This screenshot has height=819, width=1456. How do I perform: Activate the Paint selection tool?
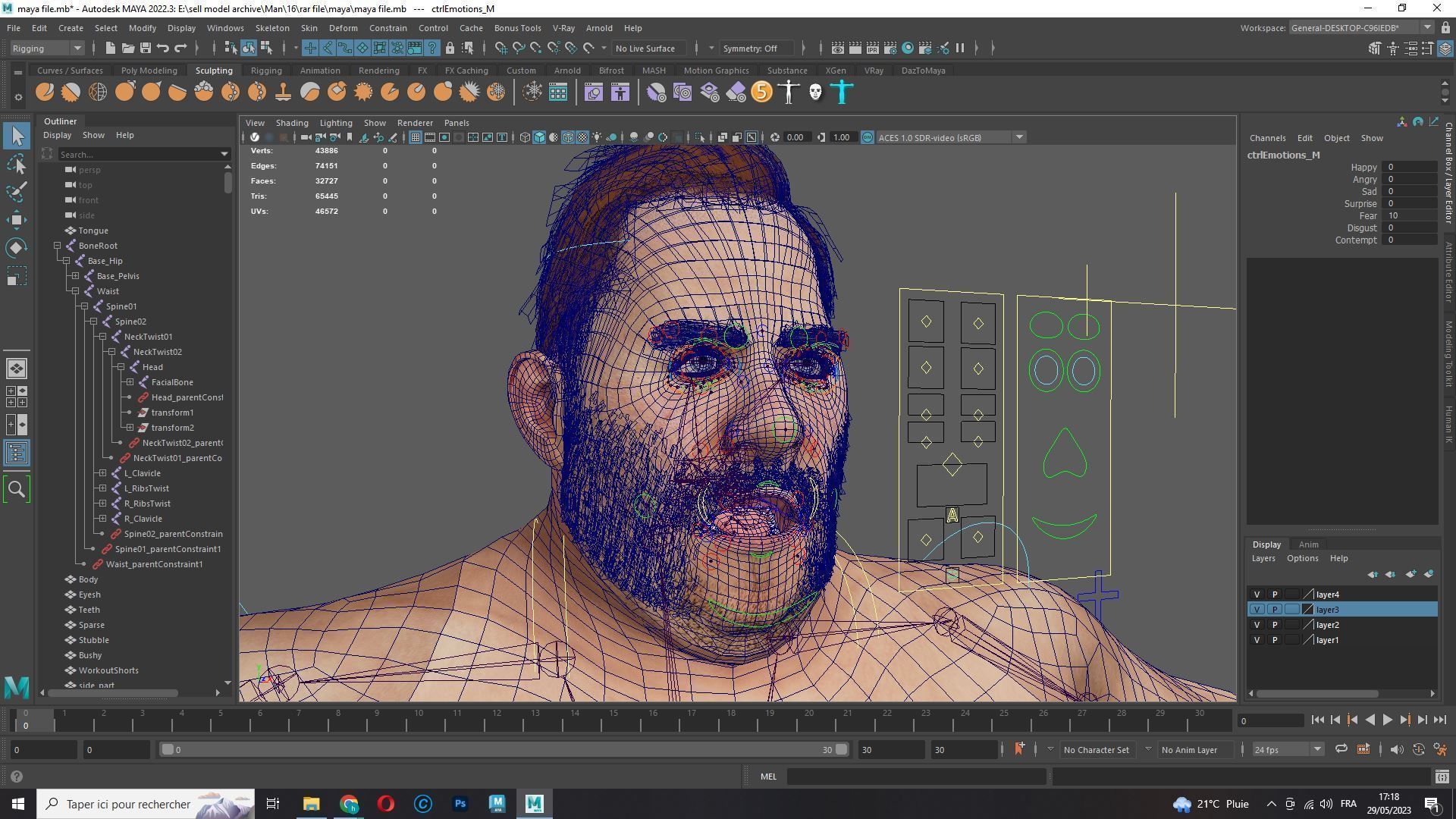coord(17,192)
